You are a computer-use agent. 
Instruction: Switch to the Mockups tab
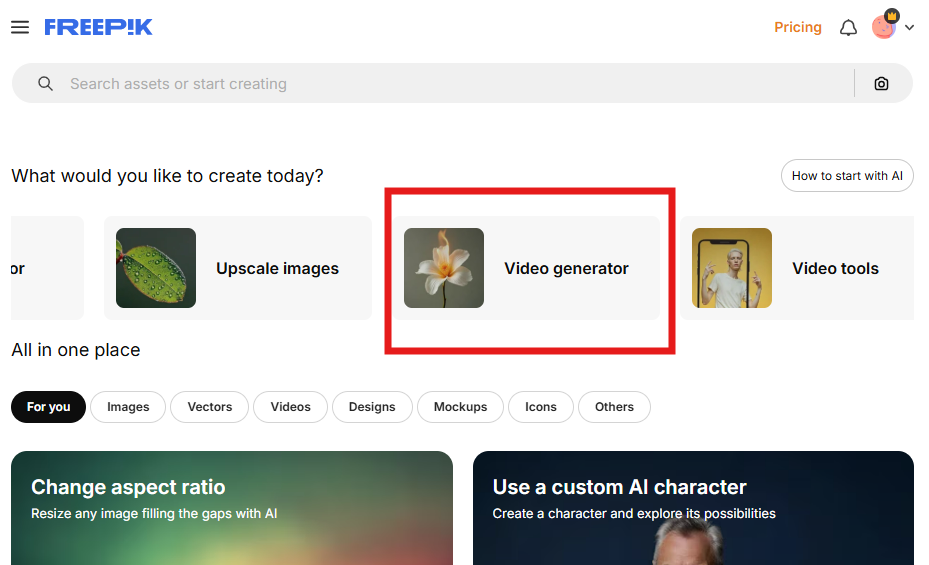[460, 407]
